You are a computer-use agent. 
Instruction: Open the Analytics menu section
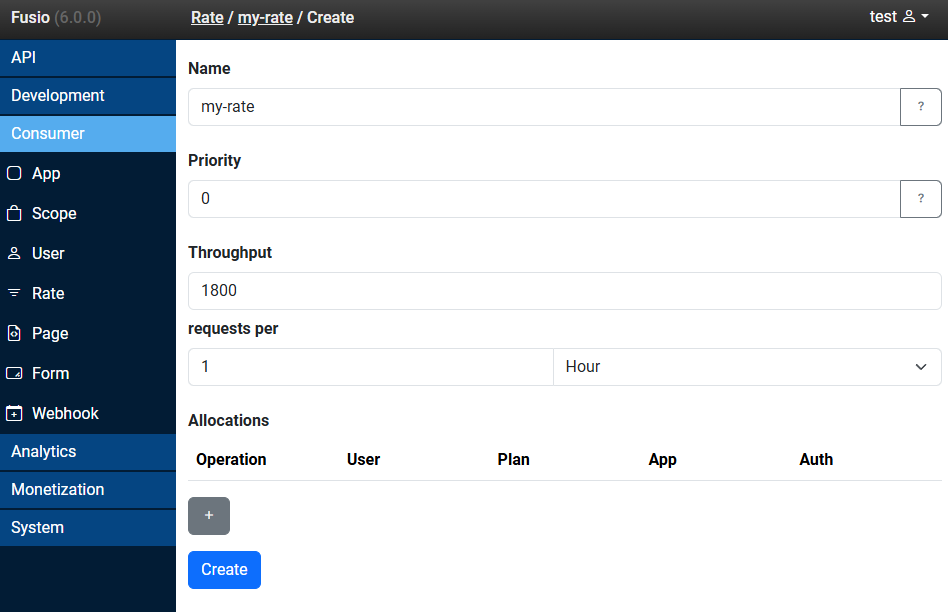(88, 452)
